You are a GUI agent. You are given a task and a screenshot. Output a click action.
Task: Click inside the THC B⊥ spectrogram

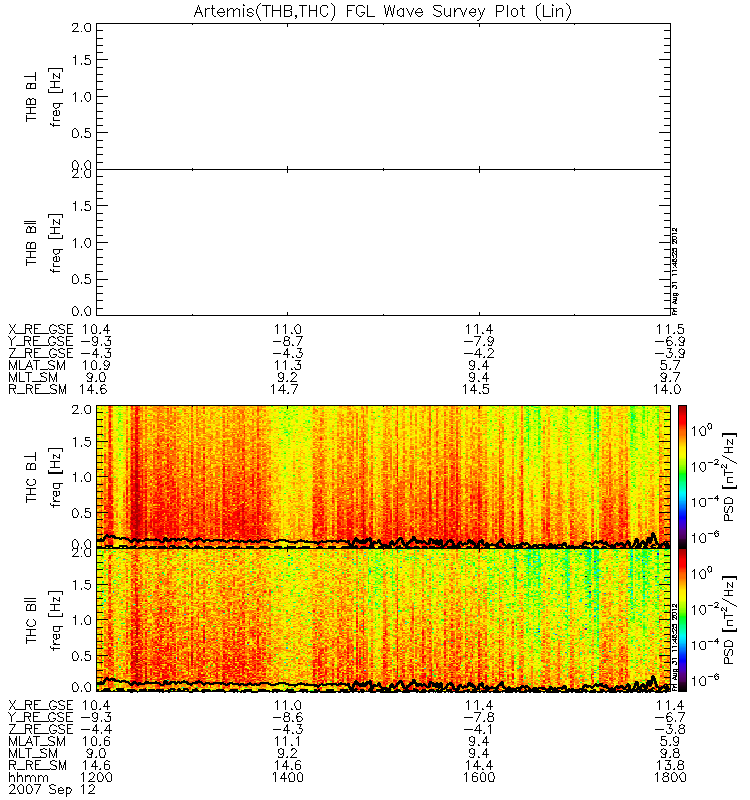tap(383, 477)
